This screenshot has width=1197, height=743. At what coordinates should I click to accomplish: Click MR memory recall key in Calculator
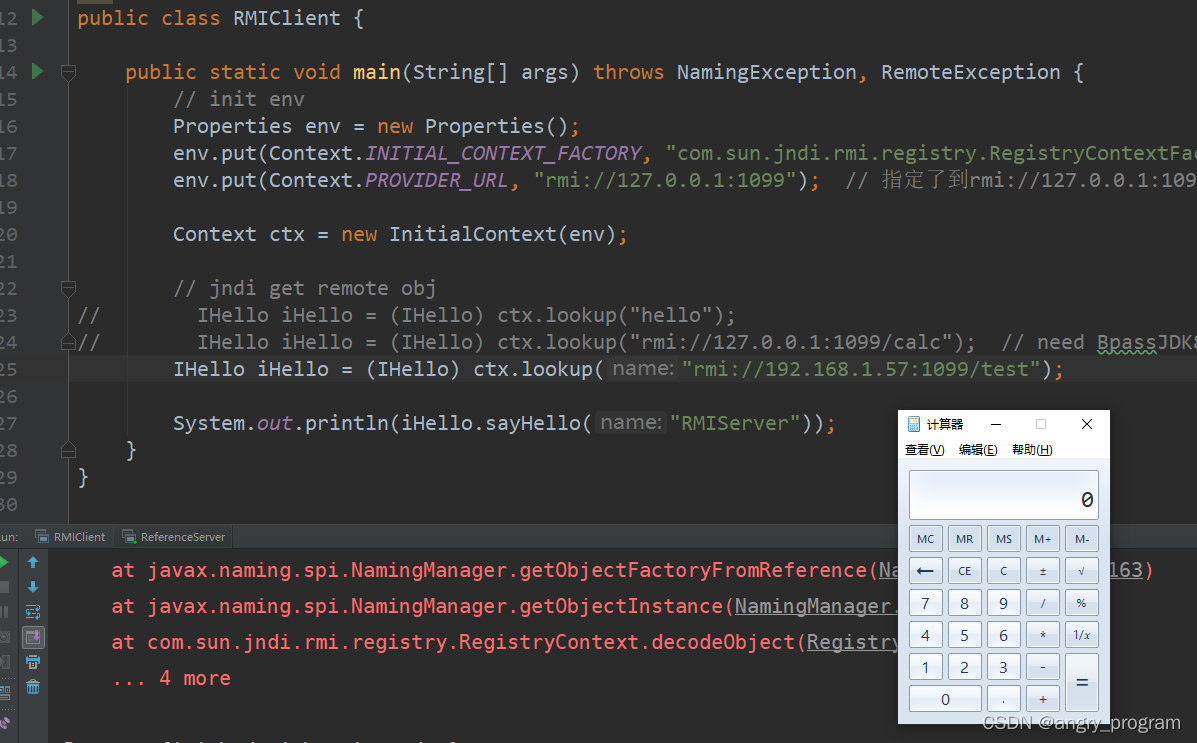[x=965, y=539]
